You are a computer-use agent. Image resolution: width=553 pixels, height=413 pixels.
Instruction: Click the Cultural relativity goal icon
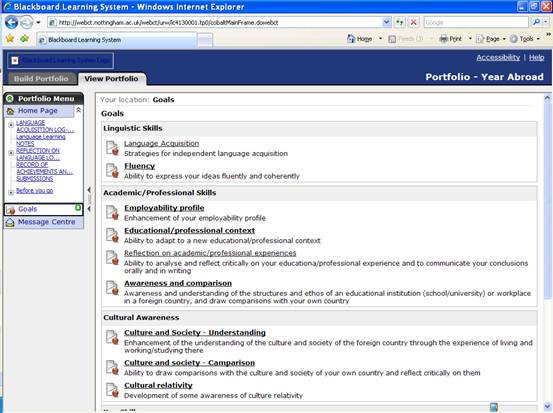113,390
